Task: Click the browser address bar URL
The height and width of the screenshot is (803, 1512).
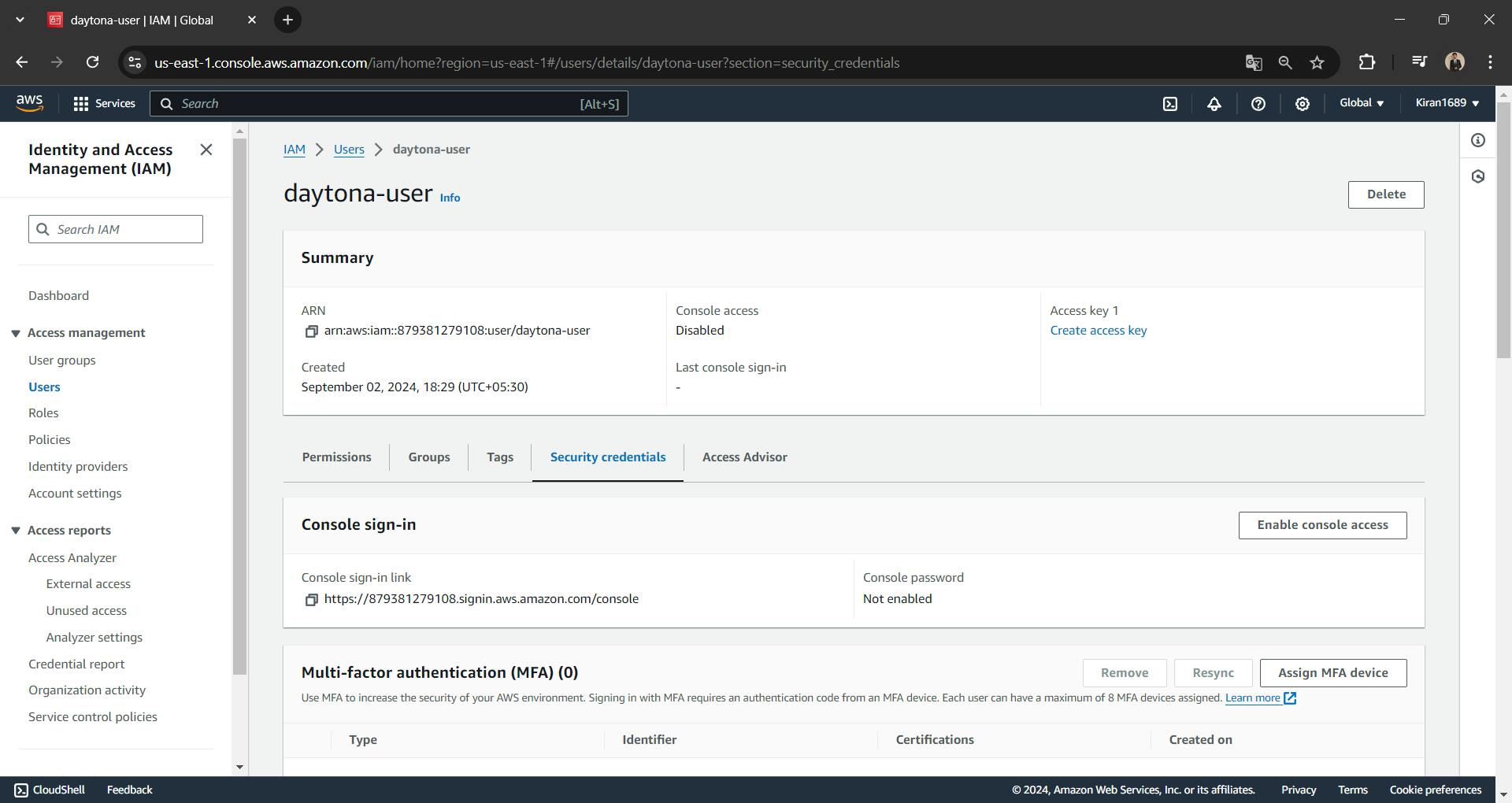Action: click(527, 62)
